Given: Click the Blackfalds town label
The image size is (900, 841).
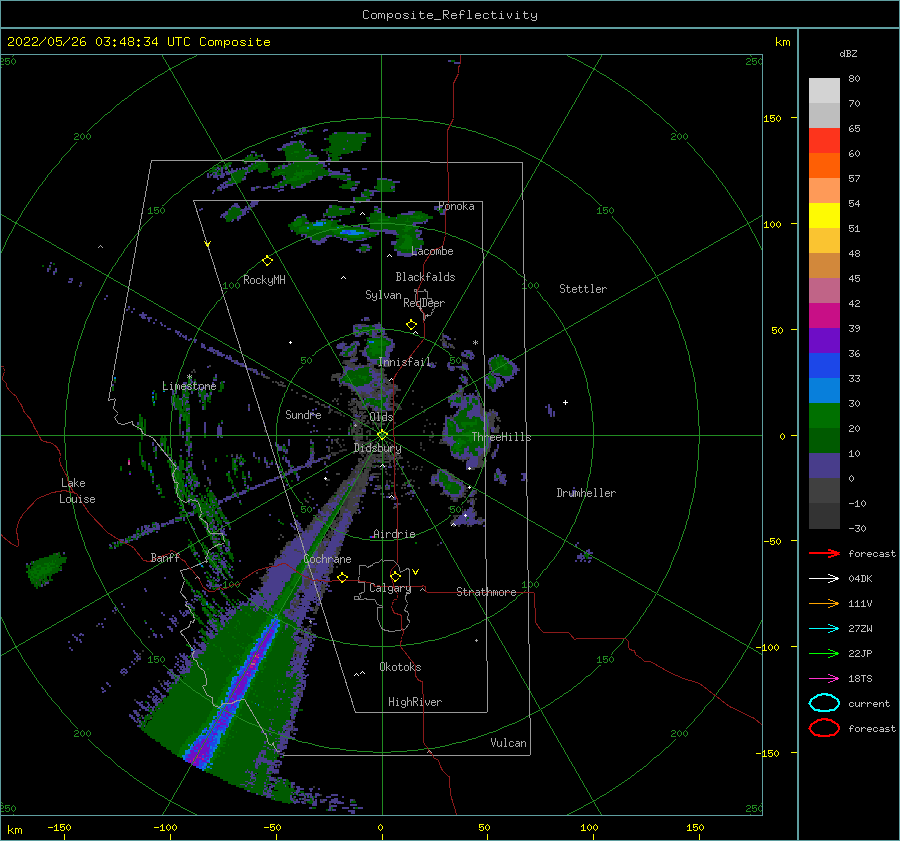Looking at the screenshot, I should coord(425,277).
